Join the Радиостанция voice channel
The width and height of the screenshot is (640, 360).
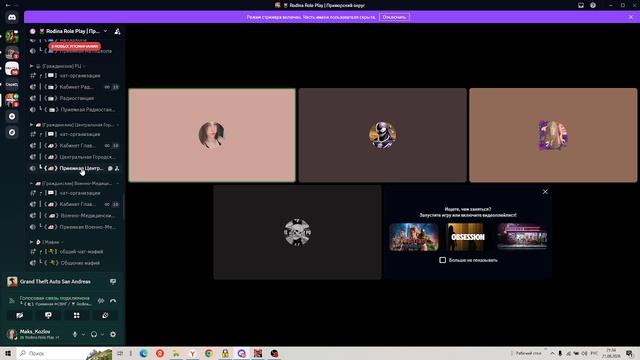(75, 98)
